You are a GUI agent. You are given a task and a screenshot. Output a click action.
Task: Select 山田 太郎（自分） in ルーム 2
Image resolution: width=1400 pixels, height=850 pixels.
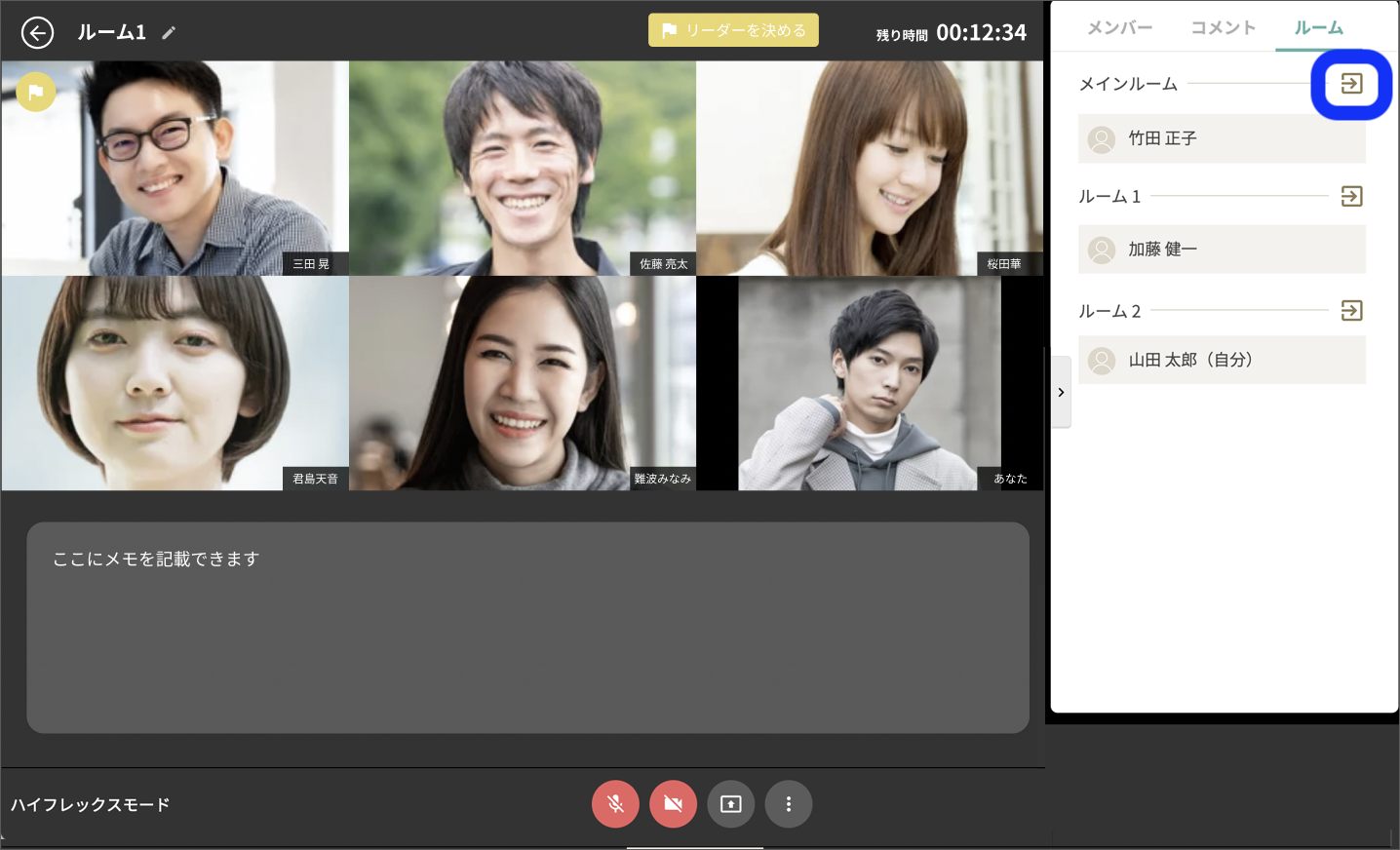[x=1221, y=360]
